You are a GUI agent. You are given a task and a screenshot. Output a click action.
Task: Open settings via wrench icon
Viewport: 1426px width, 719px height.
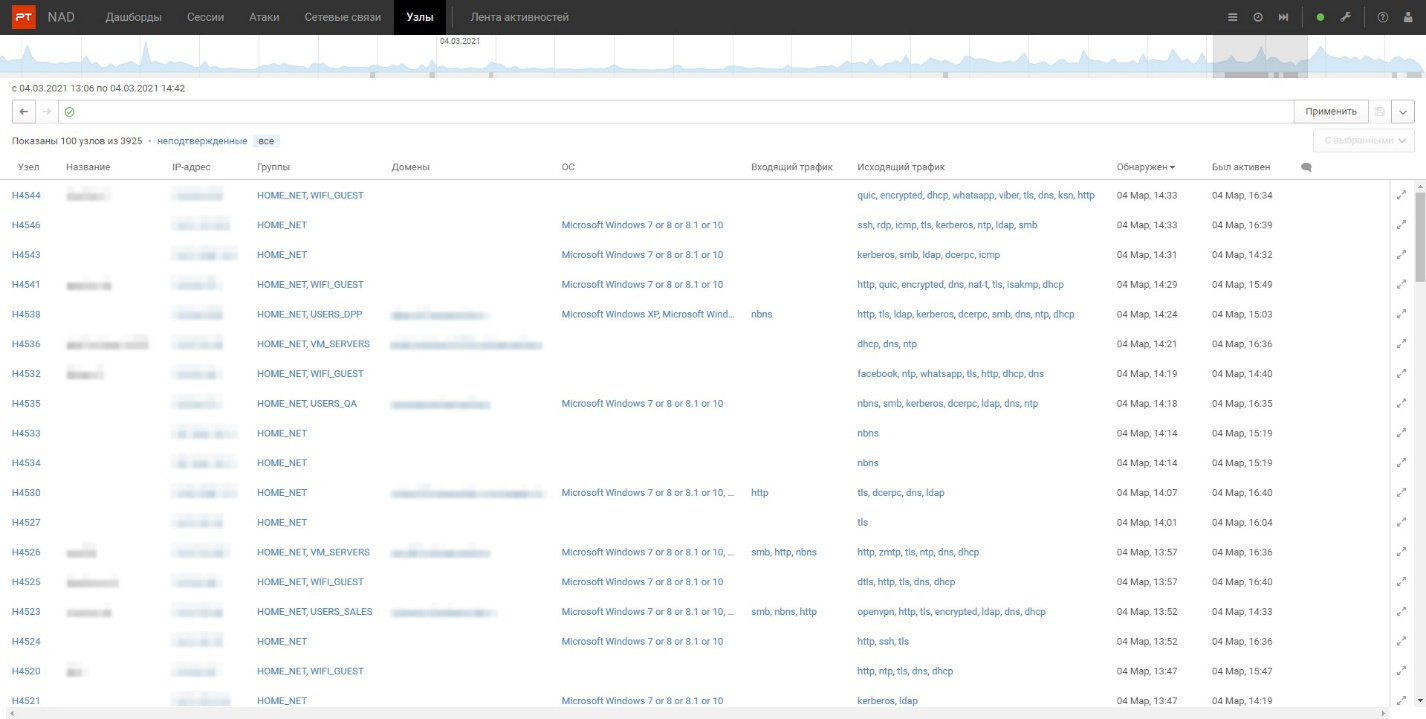[x=1346, y=17]
